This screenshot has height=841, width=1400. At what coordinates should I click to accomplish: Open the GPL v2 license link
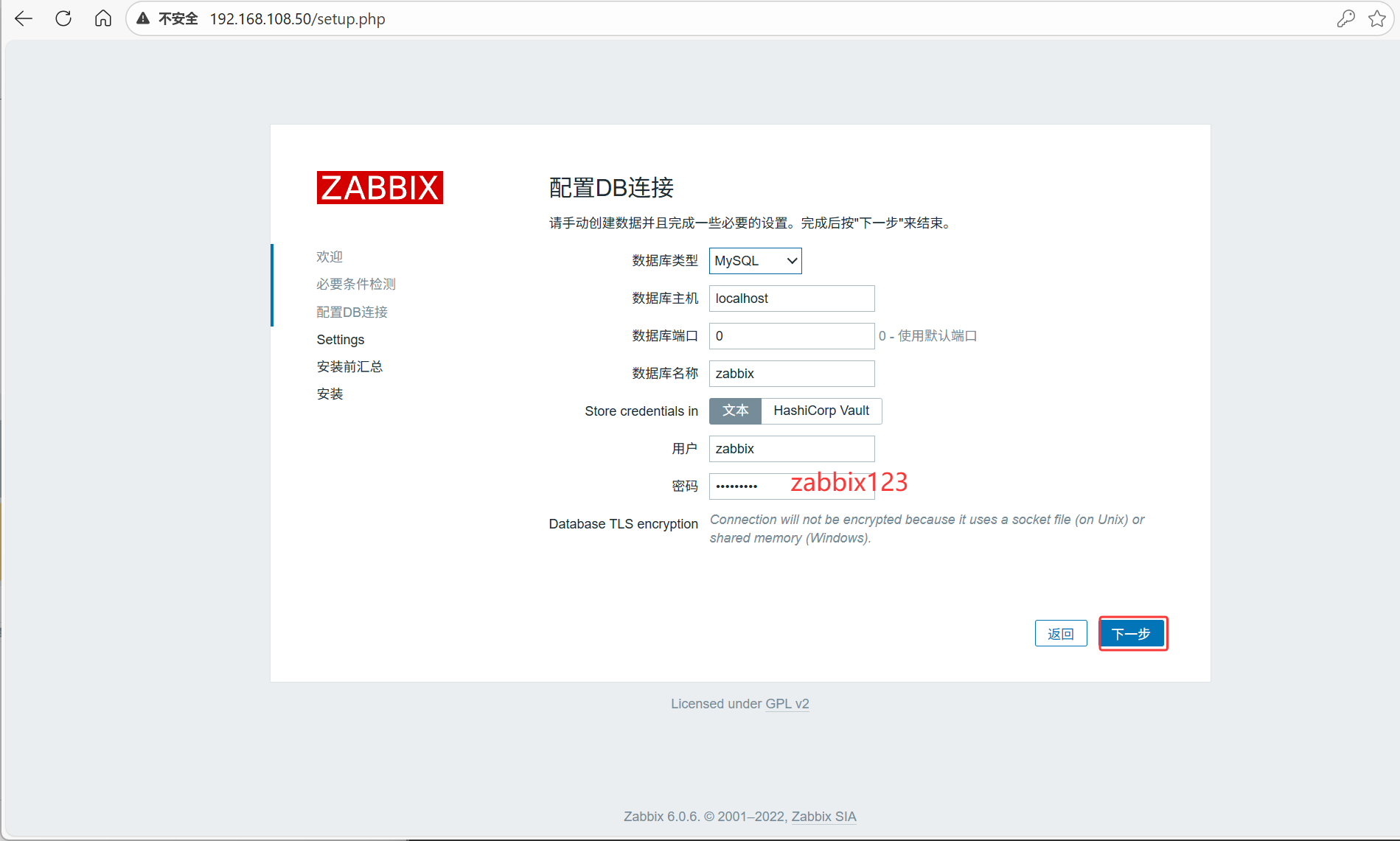click(787, 704)
